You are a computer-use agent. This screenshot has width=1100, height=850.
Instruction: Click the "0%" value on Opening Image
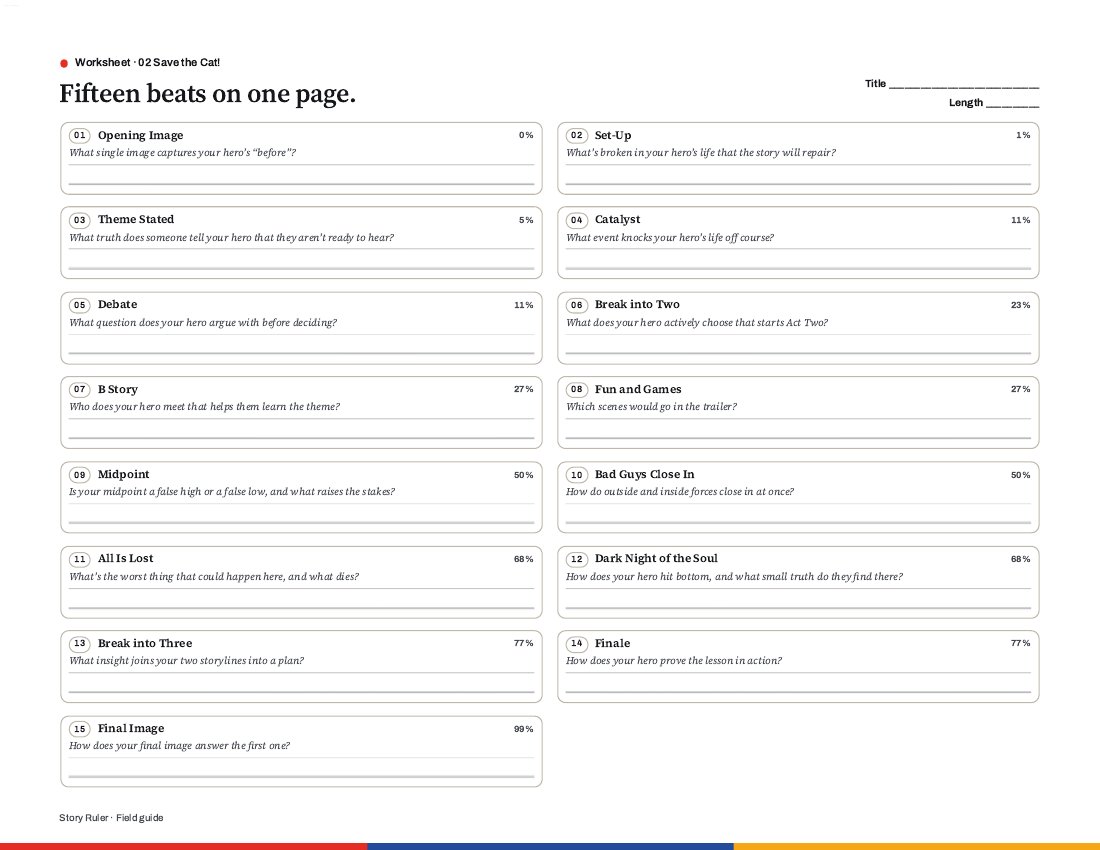click(x=526, y=135)
